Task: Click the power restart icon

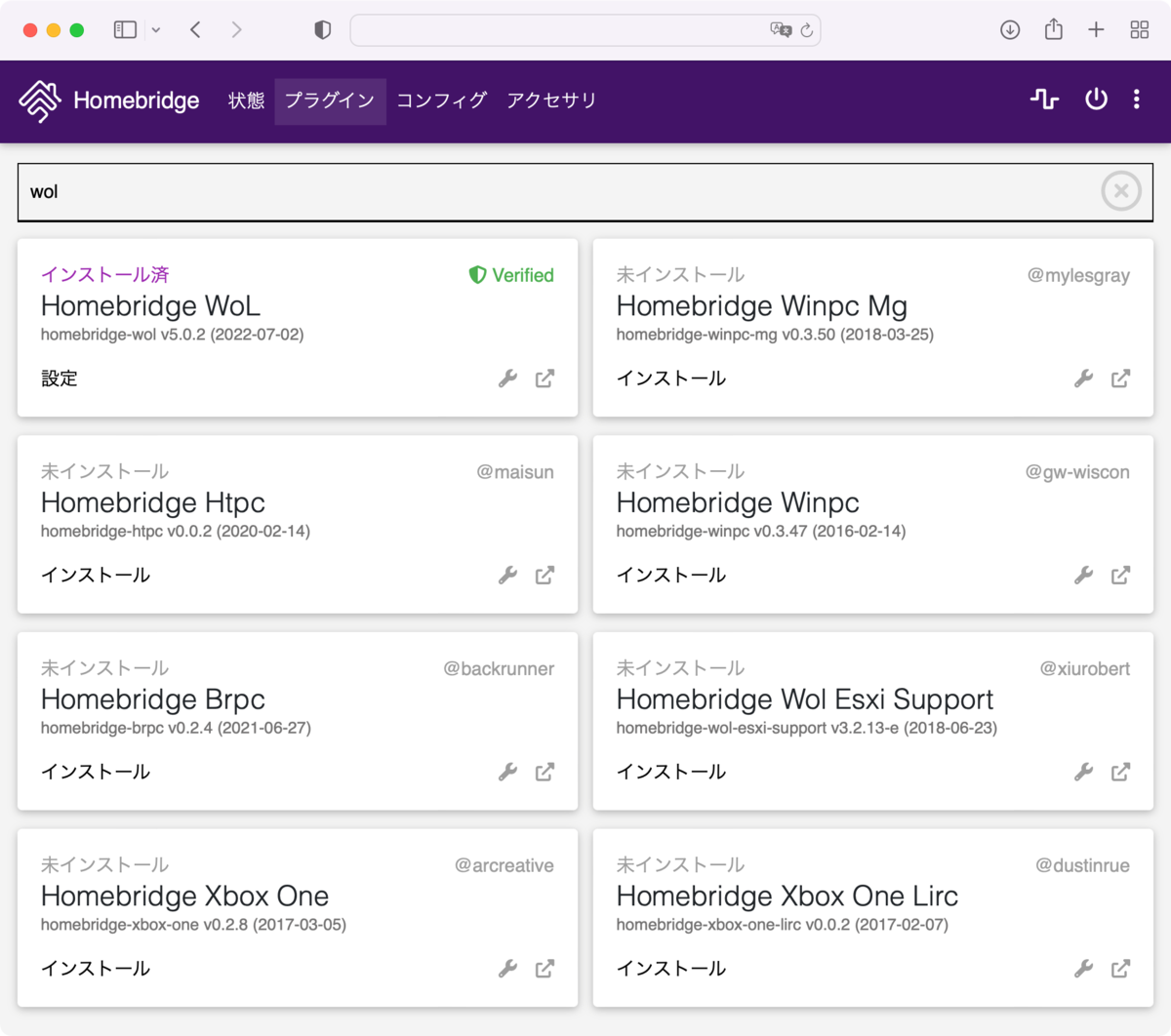Action: 1096,100
